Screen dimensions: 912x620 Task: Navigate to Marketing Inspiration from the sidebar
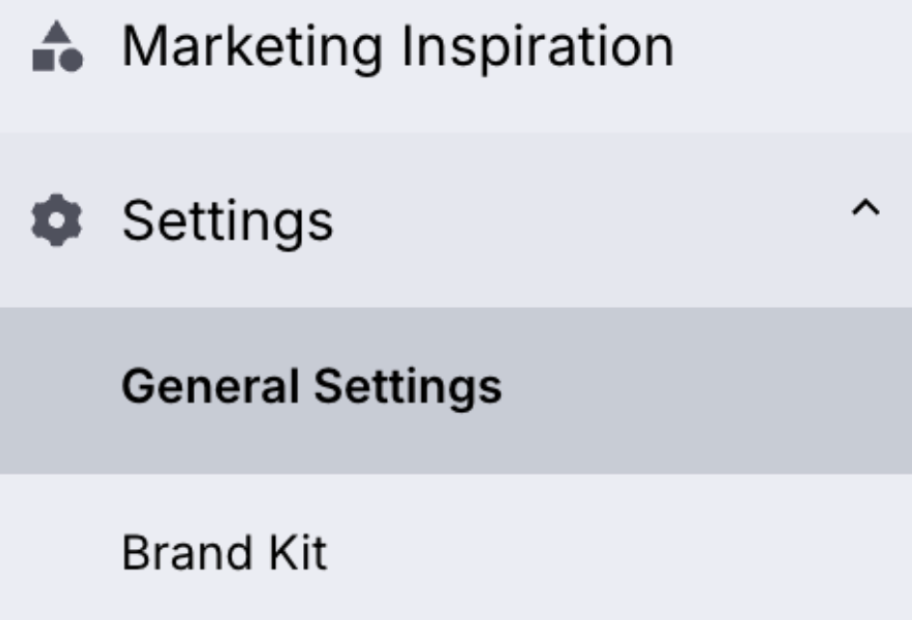397,47
